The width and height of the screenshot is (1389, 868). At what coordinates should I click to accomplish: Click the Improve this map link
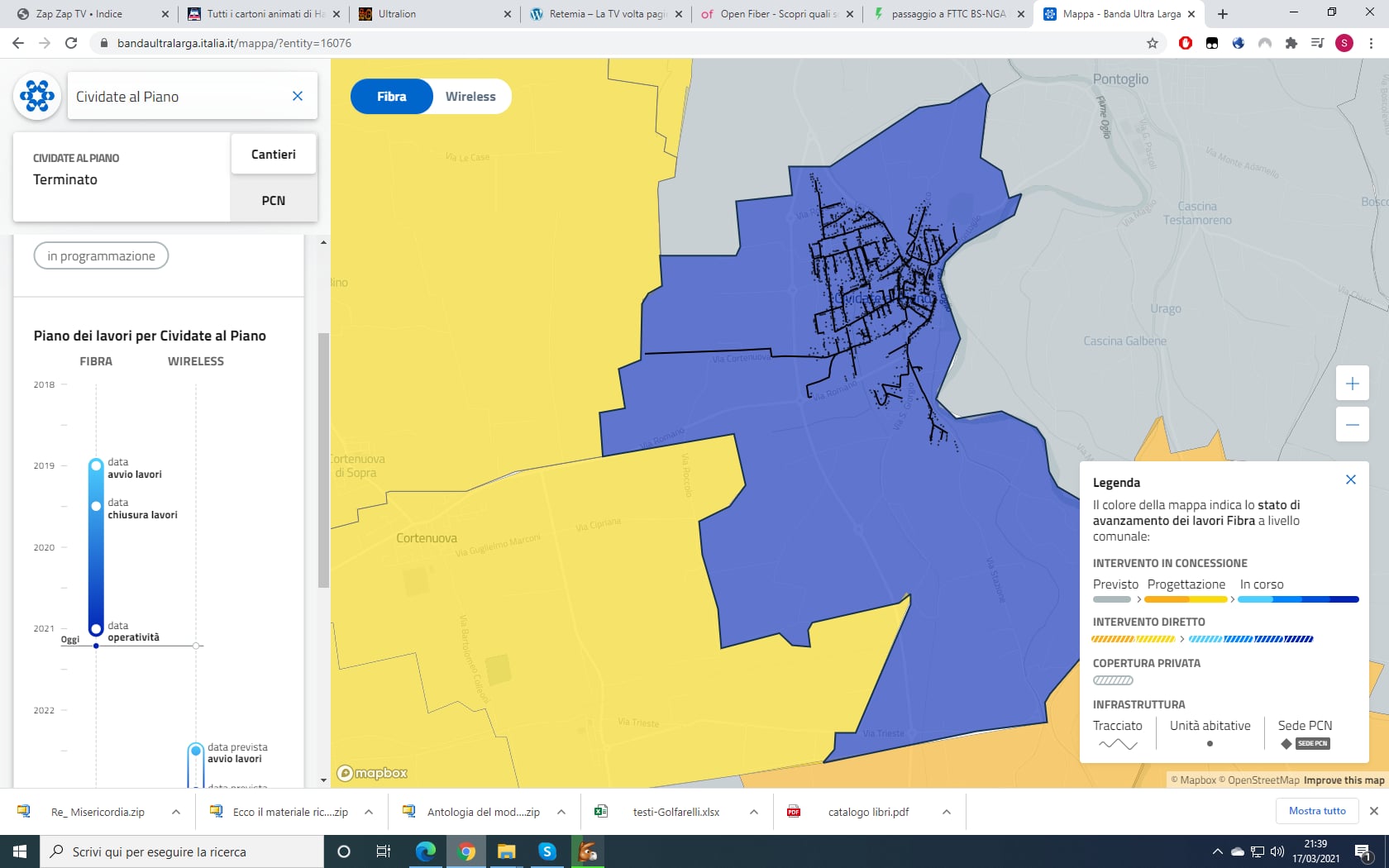(x=1344, y=780)
